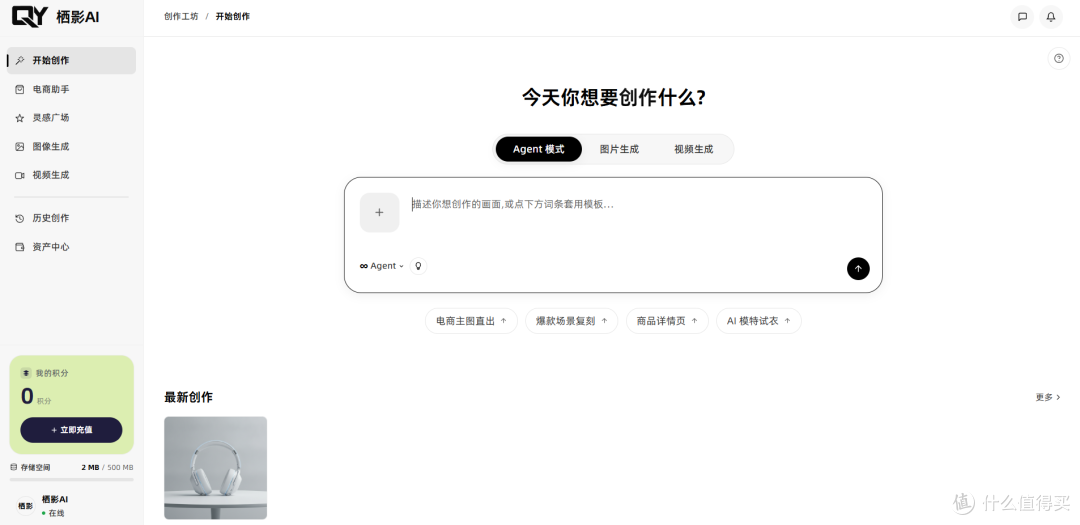Click 更多 to view more creations

point(1048,397)
